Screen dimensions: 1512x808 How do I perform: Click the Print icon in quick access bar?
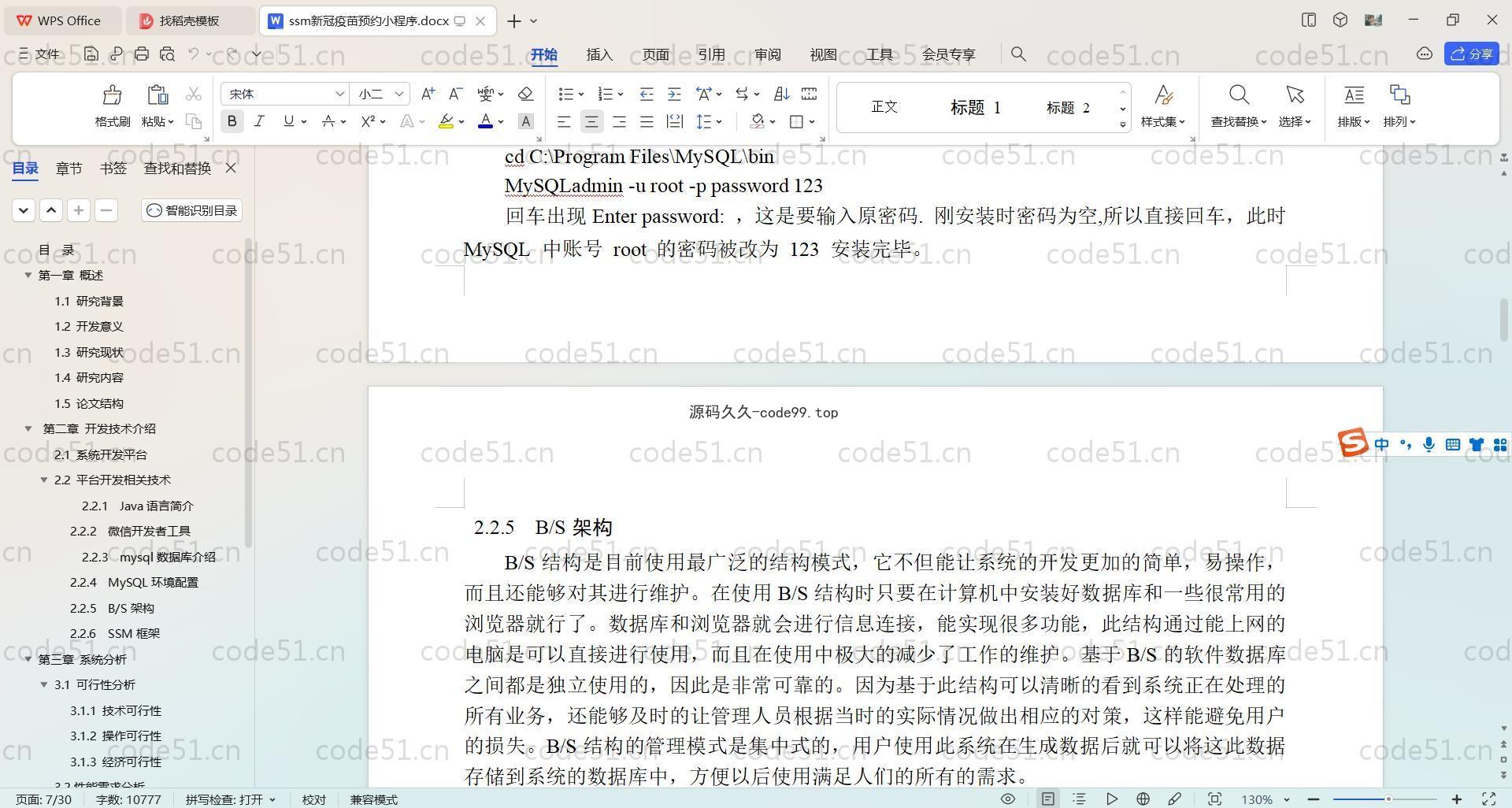point(142,54)
